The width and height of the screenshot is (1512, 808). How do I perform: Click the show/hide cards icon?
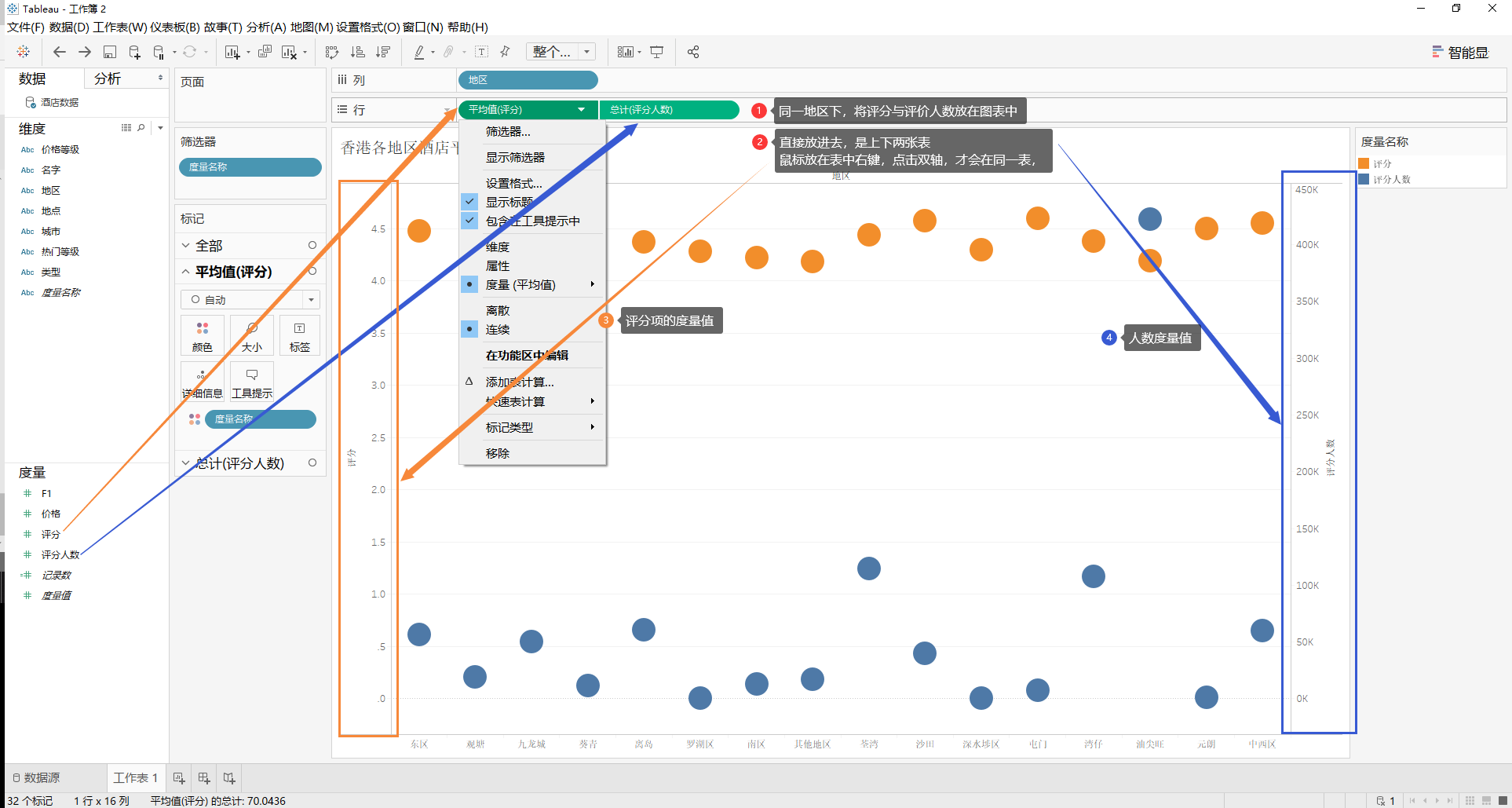(x=626, y=52)
